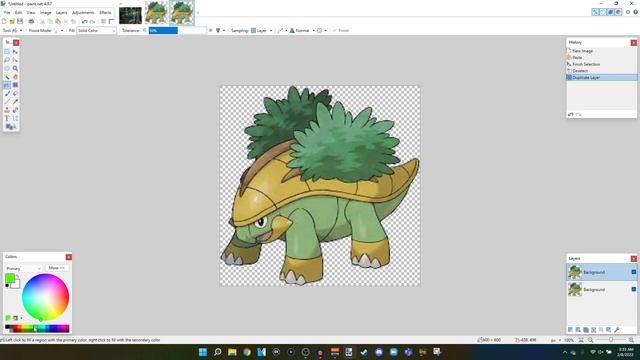The width and height of the screenshot is (640, 360).
Task: Open the Effects menu
Action: (105, 13)
